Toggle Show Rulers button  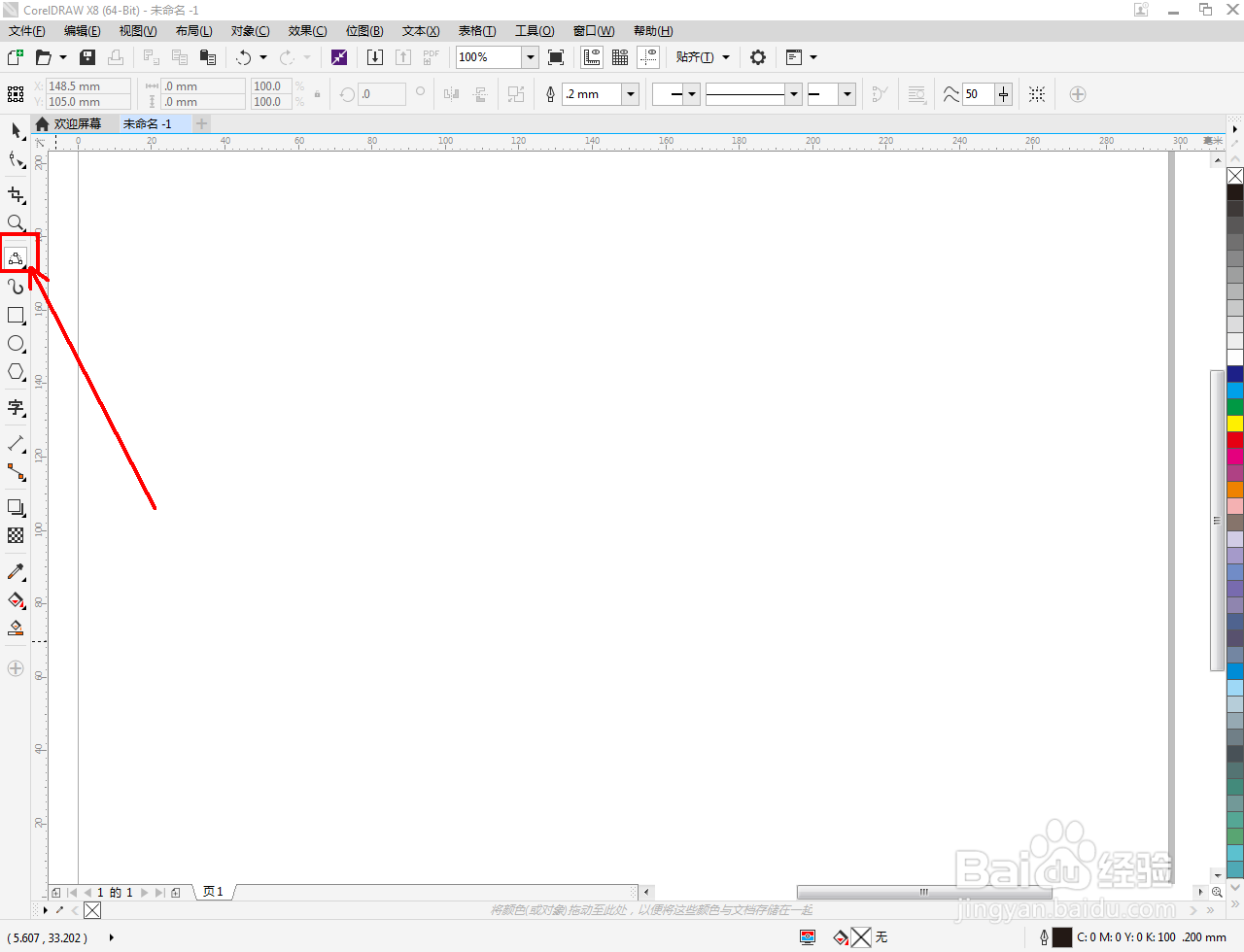(x=592, y=57)
